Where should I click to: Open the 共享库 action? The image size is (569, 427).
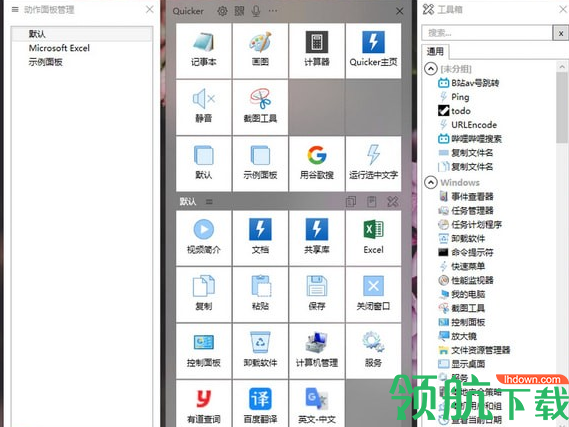(x=317, y=238)
